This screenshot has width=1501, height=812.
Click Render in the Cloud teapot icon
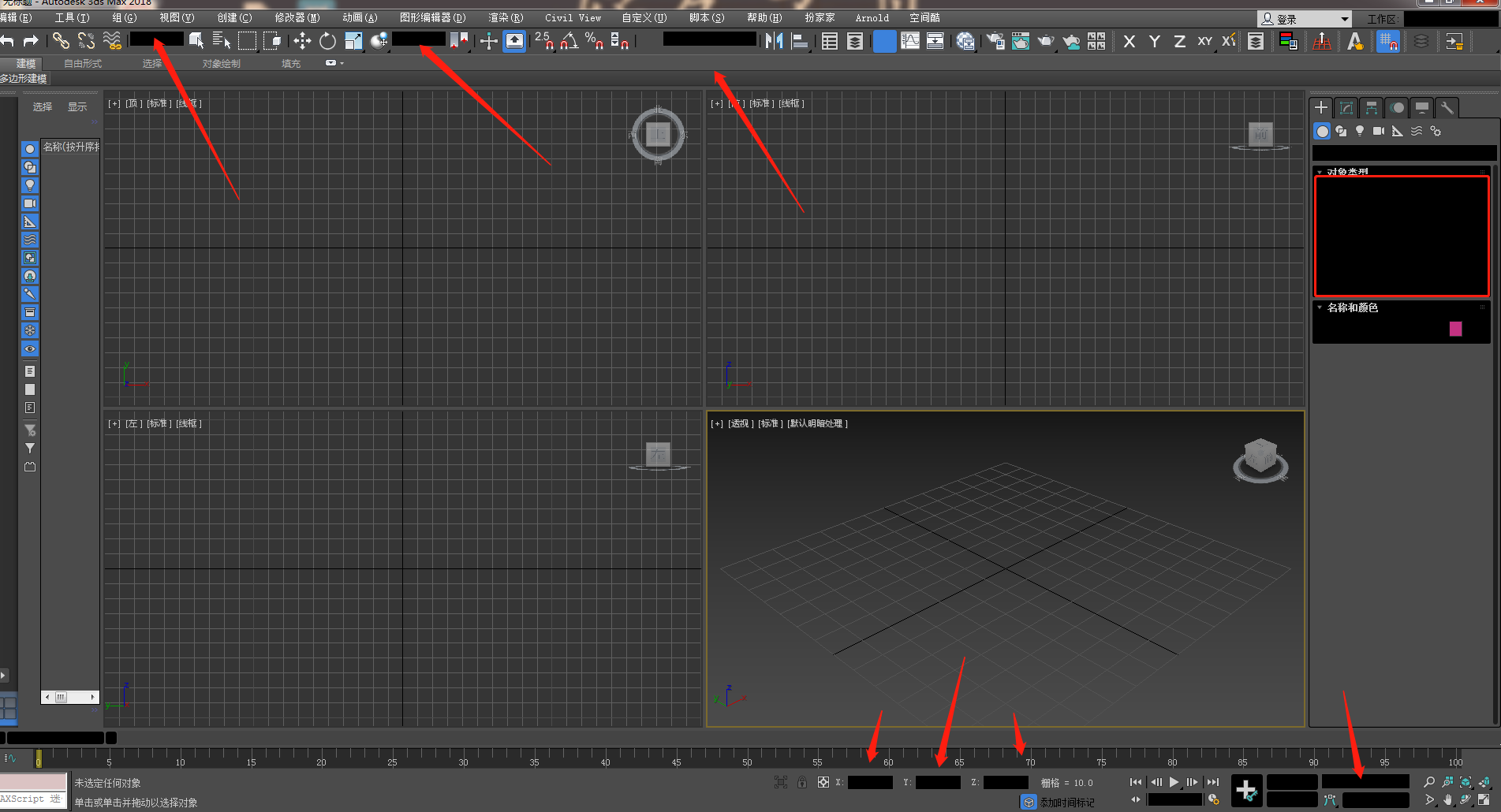pos(1071,41)
